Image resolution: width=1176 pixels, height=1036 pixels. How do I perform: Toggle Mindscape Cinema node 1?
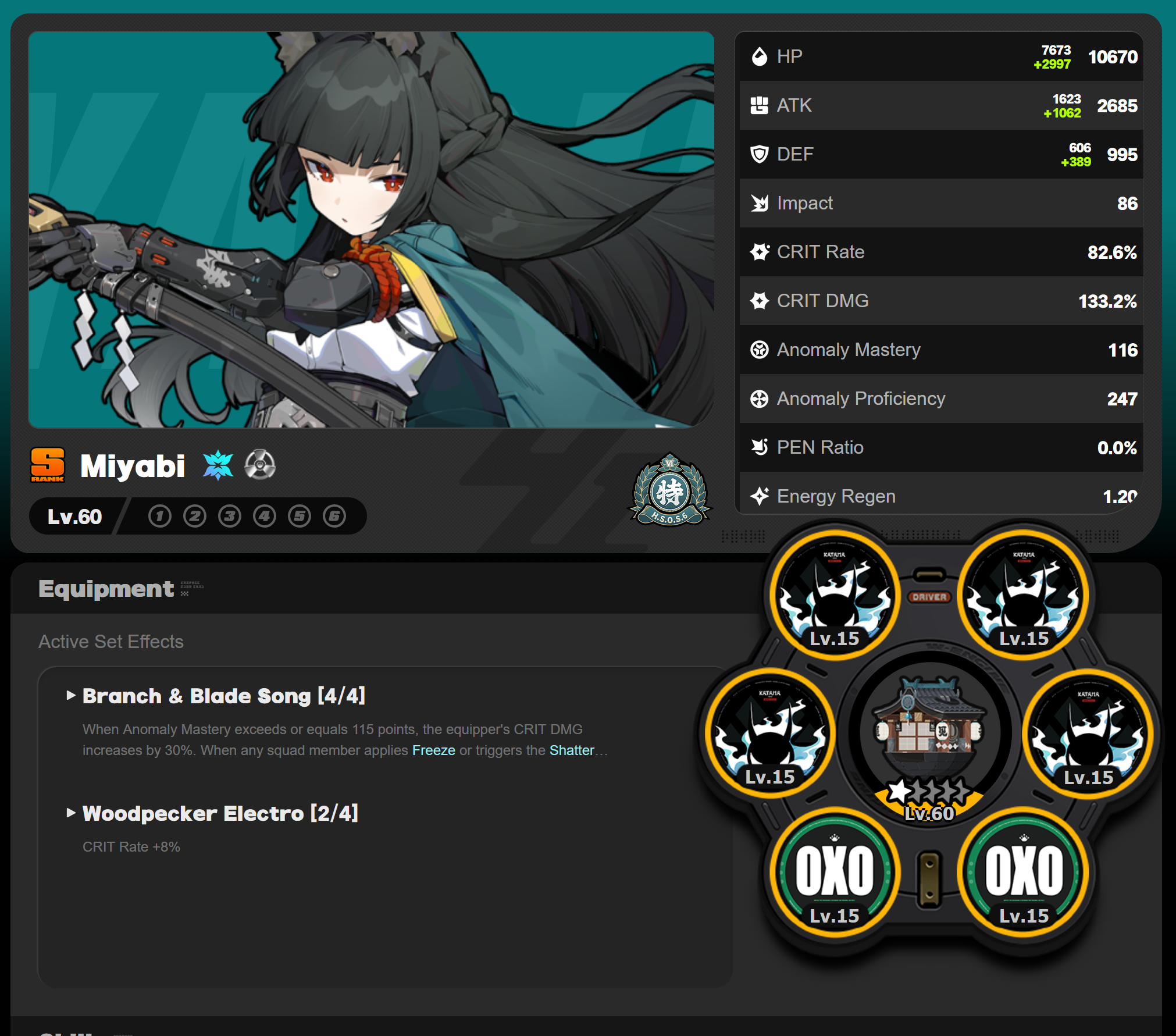click(159, 516)
